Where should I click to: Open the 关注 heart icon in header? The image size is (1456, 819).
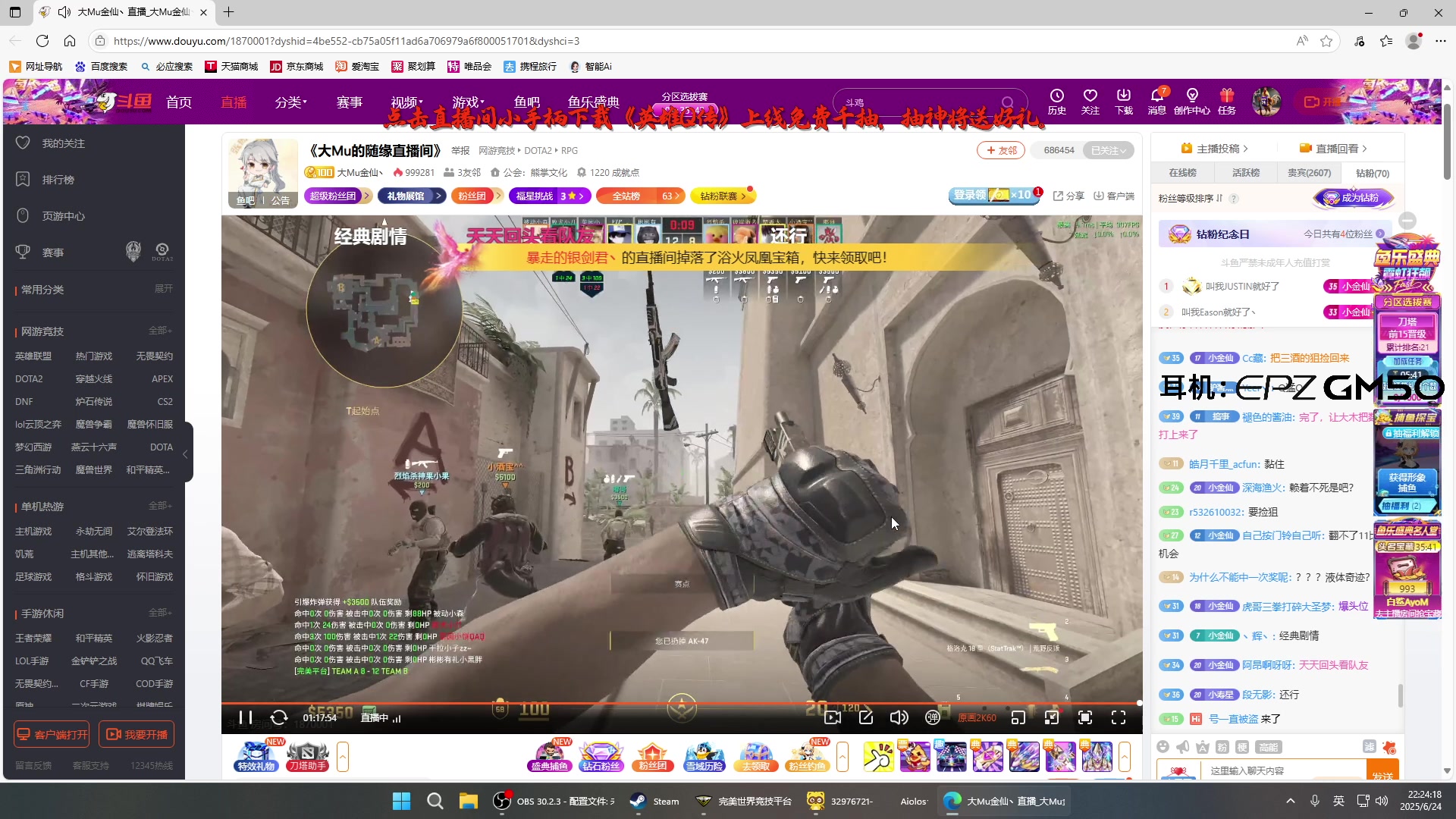point(1090,101)
